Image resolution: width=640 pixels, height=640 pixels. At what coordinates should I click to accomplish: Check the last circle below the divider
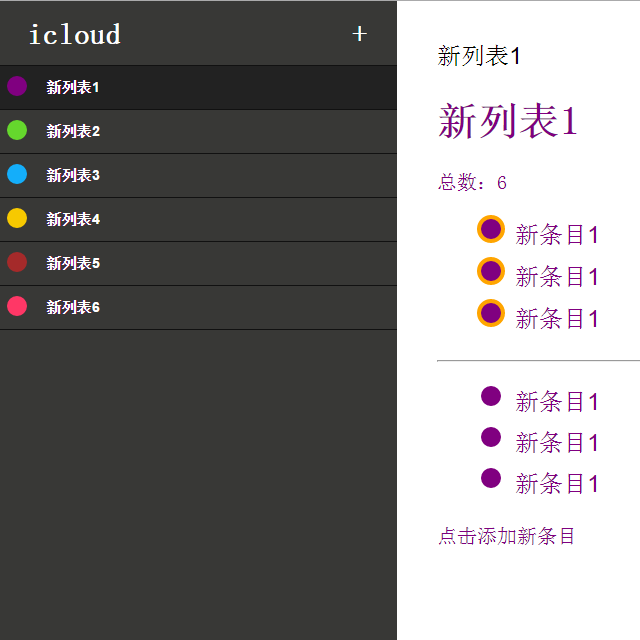point(491,478)
